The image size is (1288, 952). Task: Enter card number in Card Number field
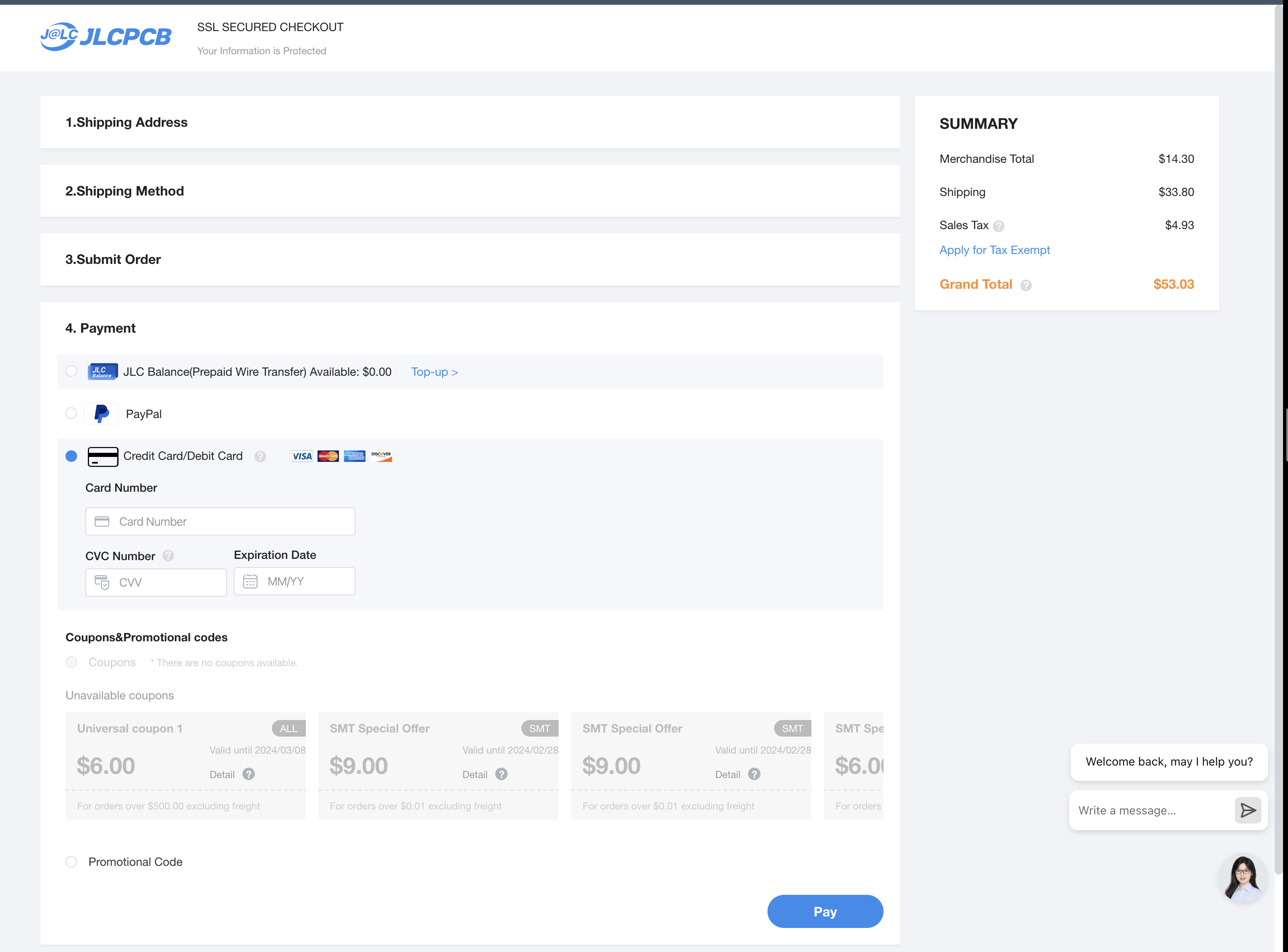(220, 521)
